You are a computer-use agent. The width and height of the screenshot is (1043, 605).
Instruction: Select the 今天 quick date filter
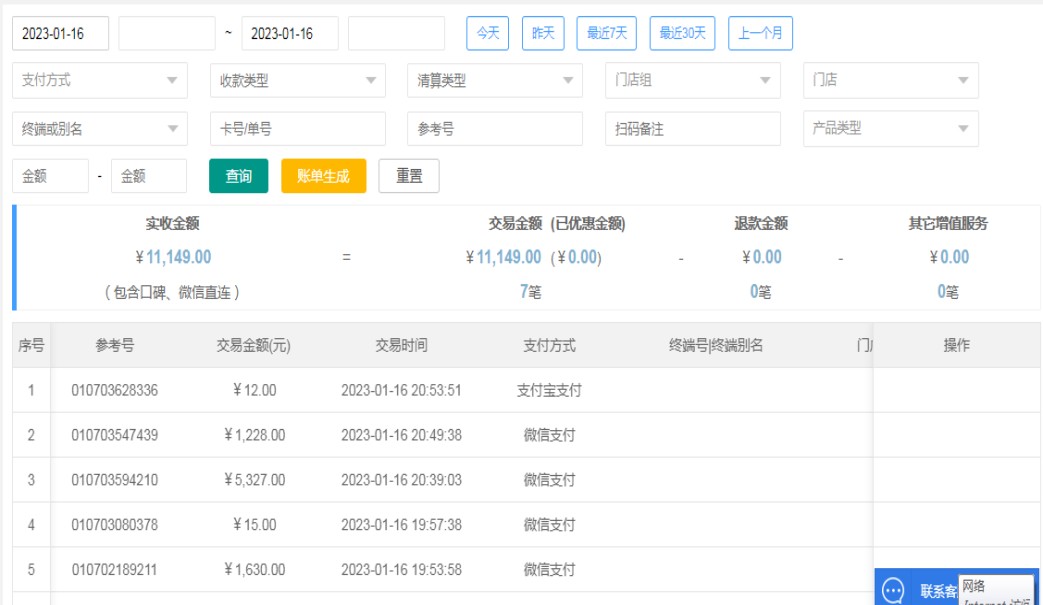[x=487, y=33]
